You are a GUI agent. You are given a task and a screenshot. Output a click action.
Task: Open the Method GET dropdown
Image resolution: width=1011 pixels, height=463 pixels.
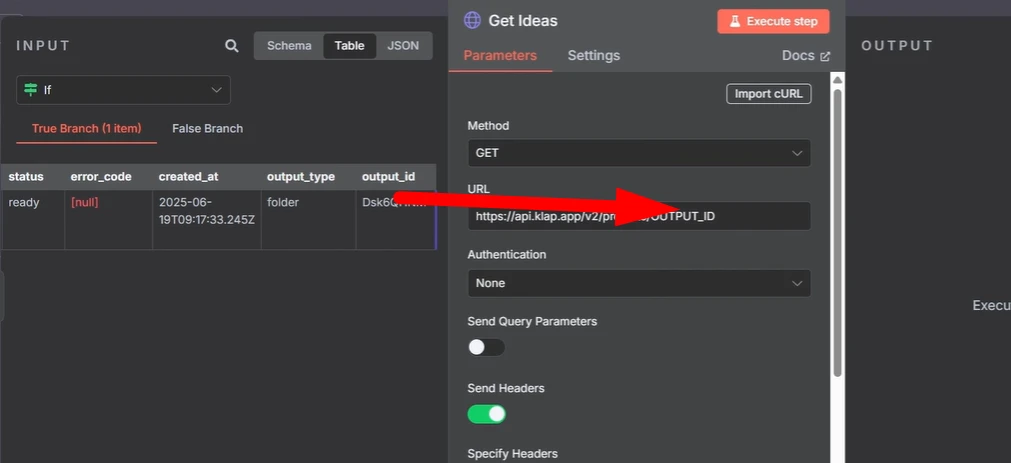point(639,153)
